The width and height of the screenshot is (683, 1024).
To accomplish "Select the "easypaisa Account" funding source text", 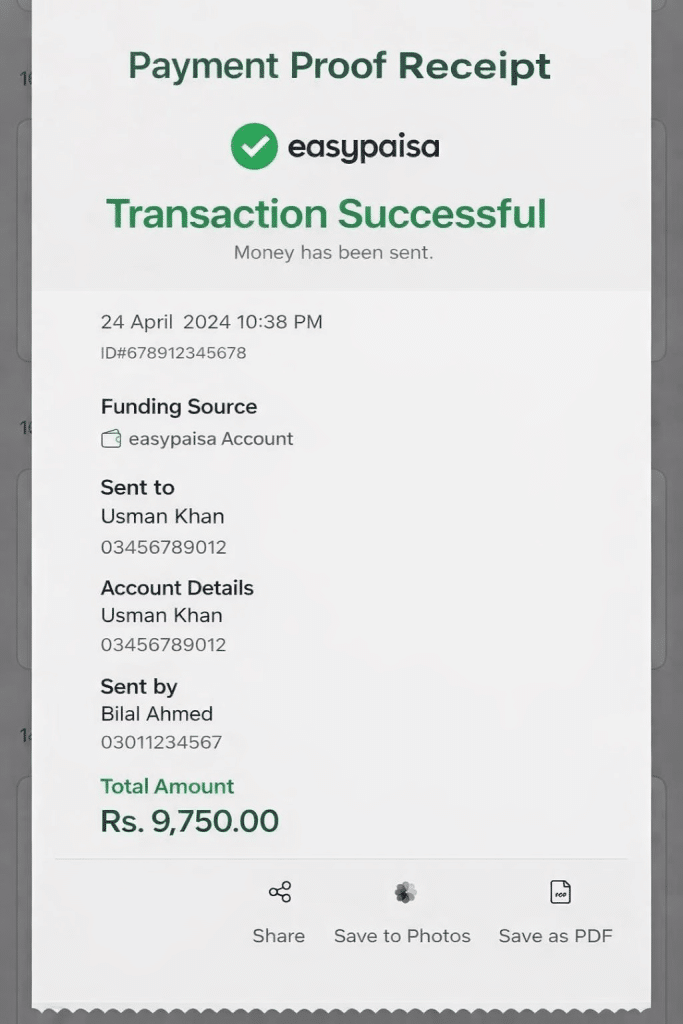I will [211, 439].
